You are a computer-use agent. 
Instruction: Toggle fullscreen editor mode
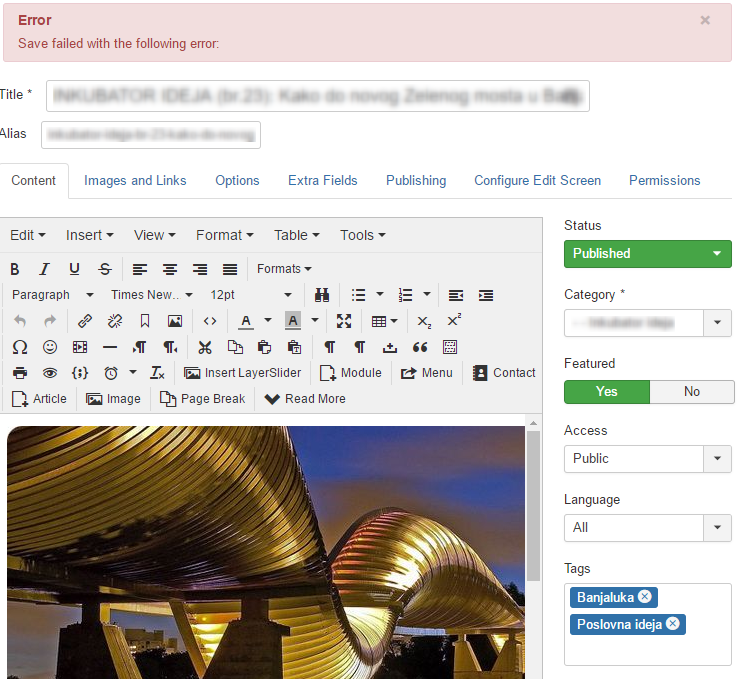[x=344, y=321]
